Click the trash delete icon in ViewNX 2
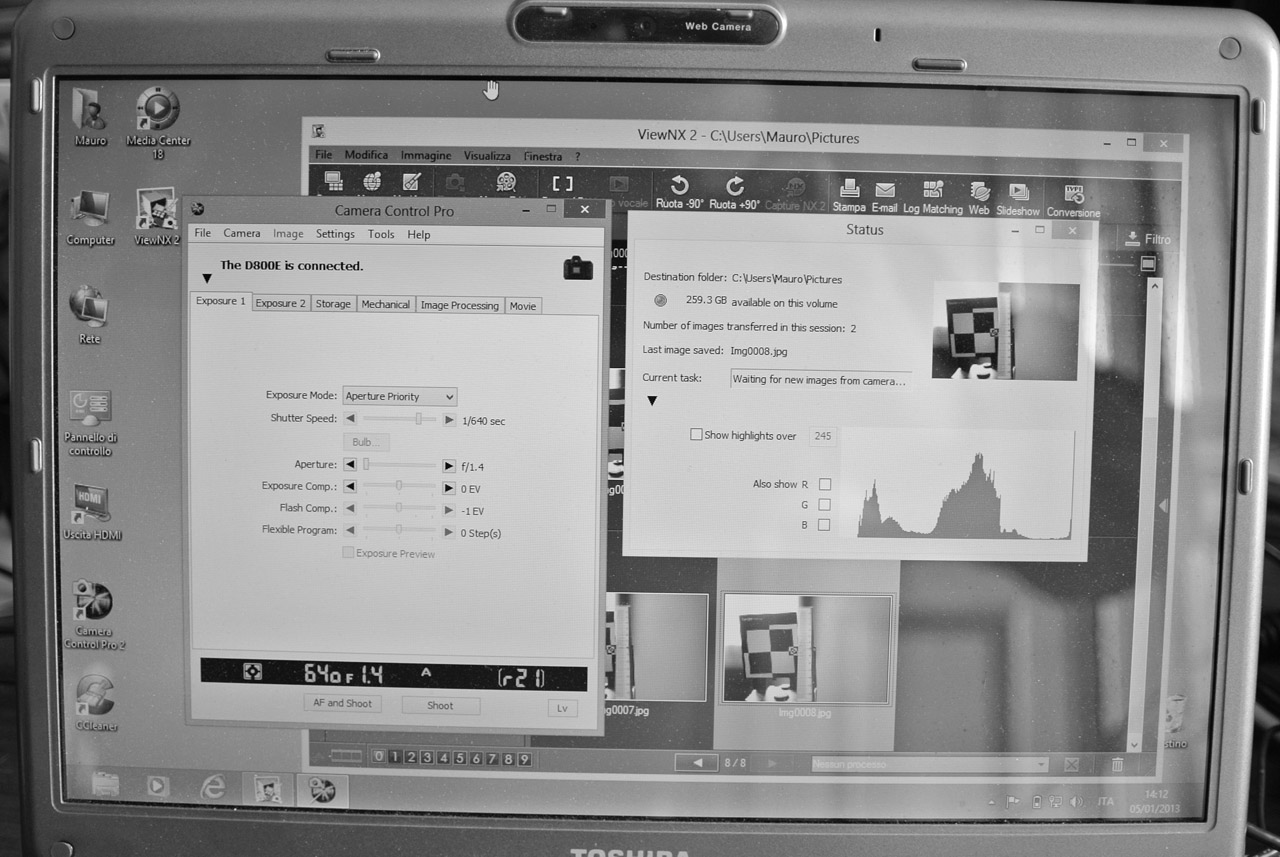 1118,764
